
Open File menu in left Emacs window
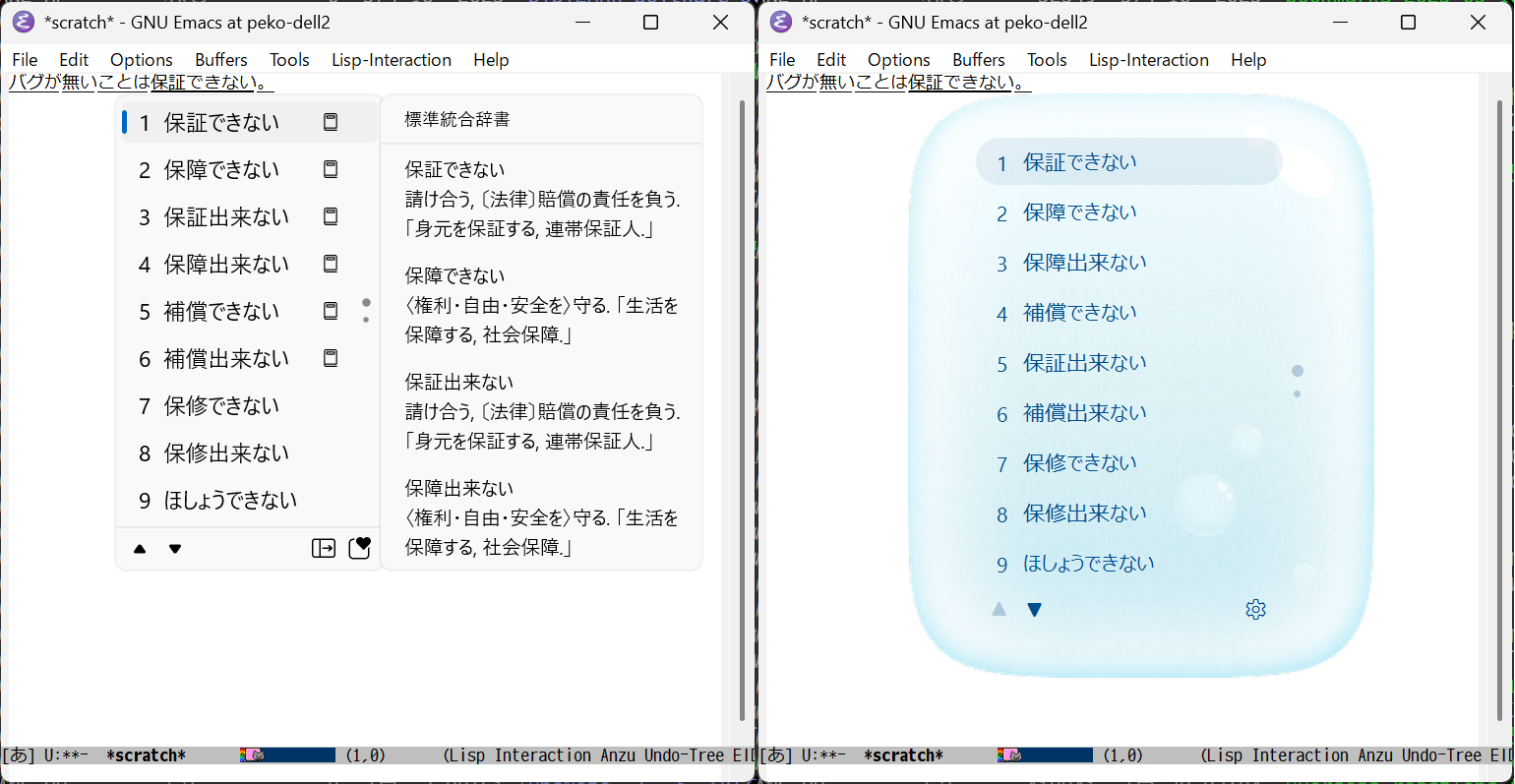pyautogui.click(x=25, y=60)
